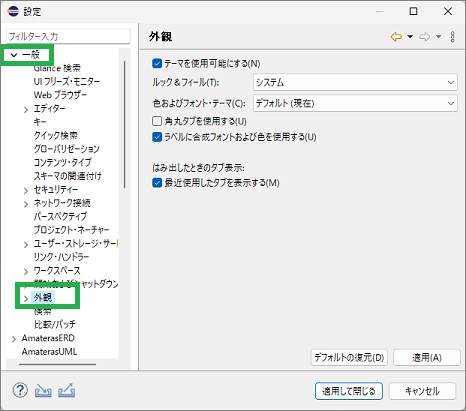
Task: Select キー in the tree
Action: 40,122
